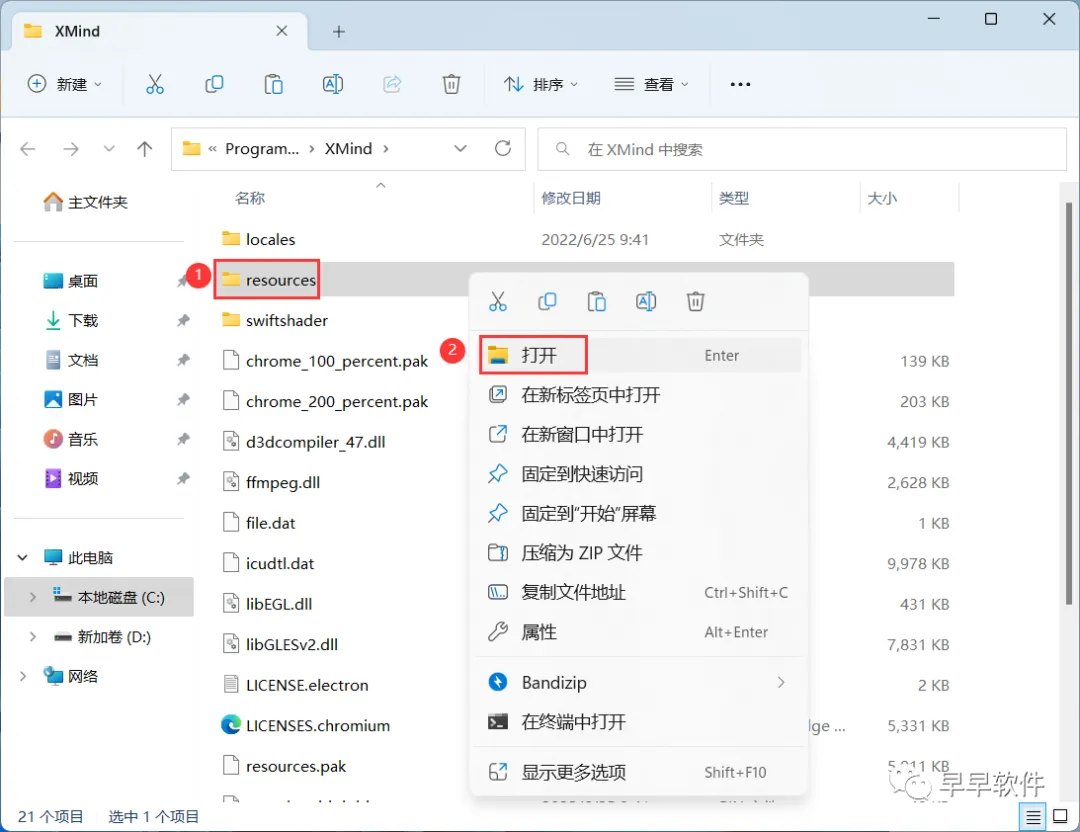
Task: Click the Rename icon in the top toolbar
Action: 333,84
